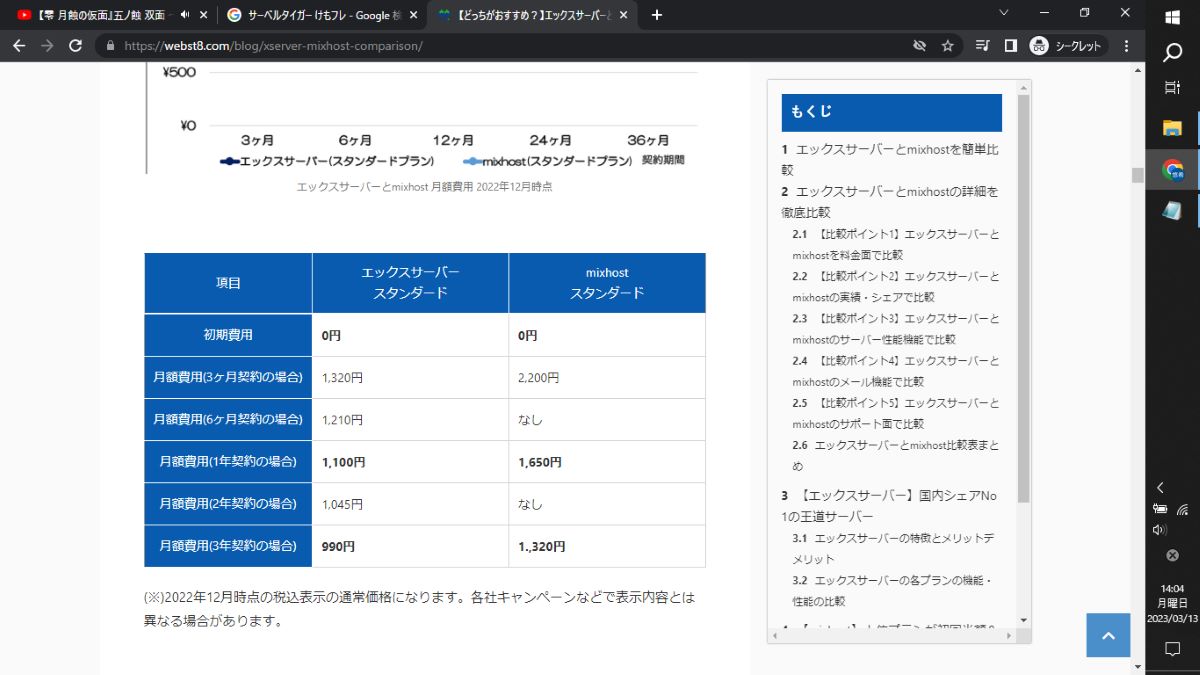This screenshot has height=675, width=1200.
Task: Click the scroll-to-top arrow button
Action: pos(1108,635)
